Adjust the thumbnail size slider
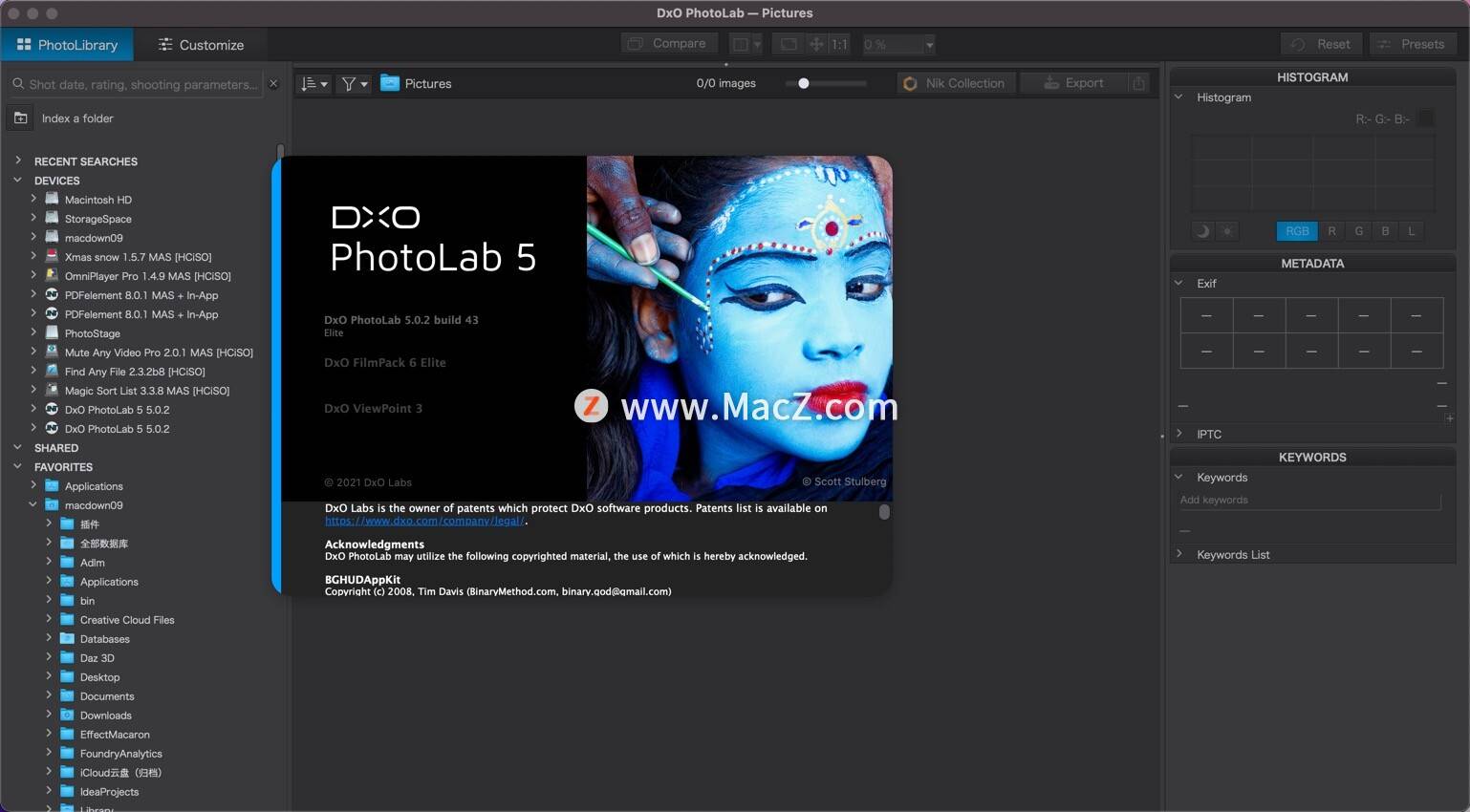1470x812 pixels. tap(804, 83)
